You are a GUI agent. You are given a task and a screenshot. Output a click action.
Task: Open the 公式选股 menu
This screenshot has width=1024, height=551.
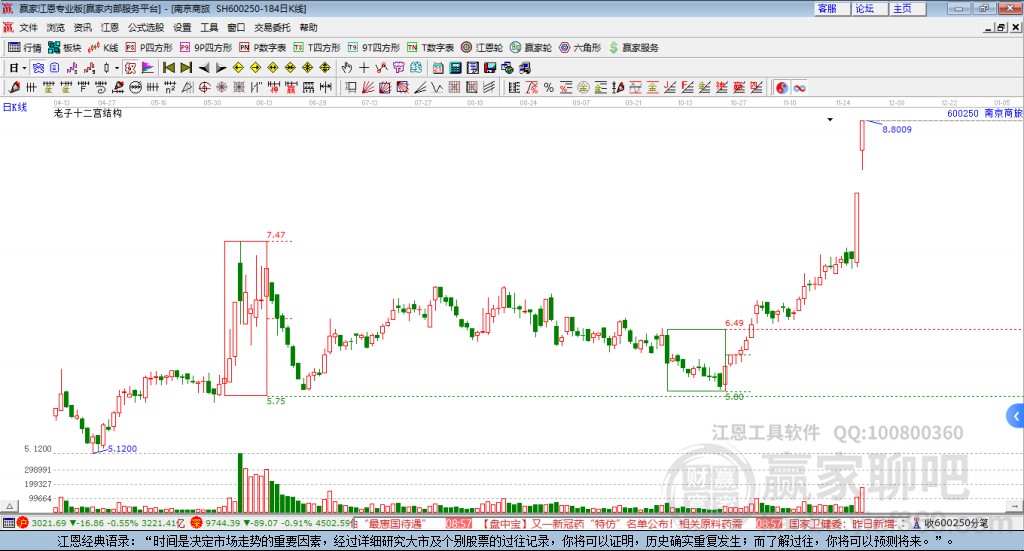point(146,27)
